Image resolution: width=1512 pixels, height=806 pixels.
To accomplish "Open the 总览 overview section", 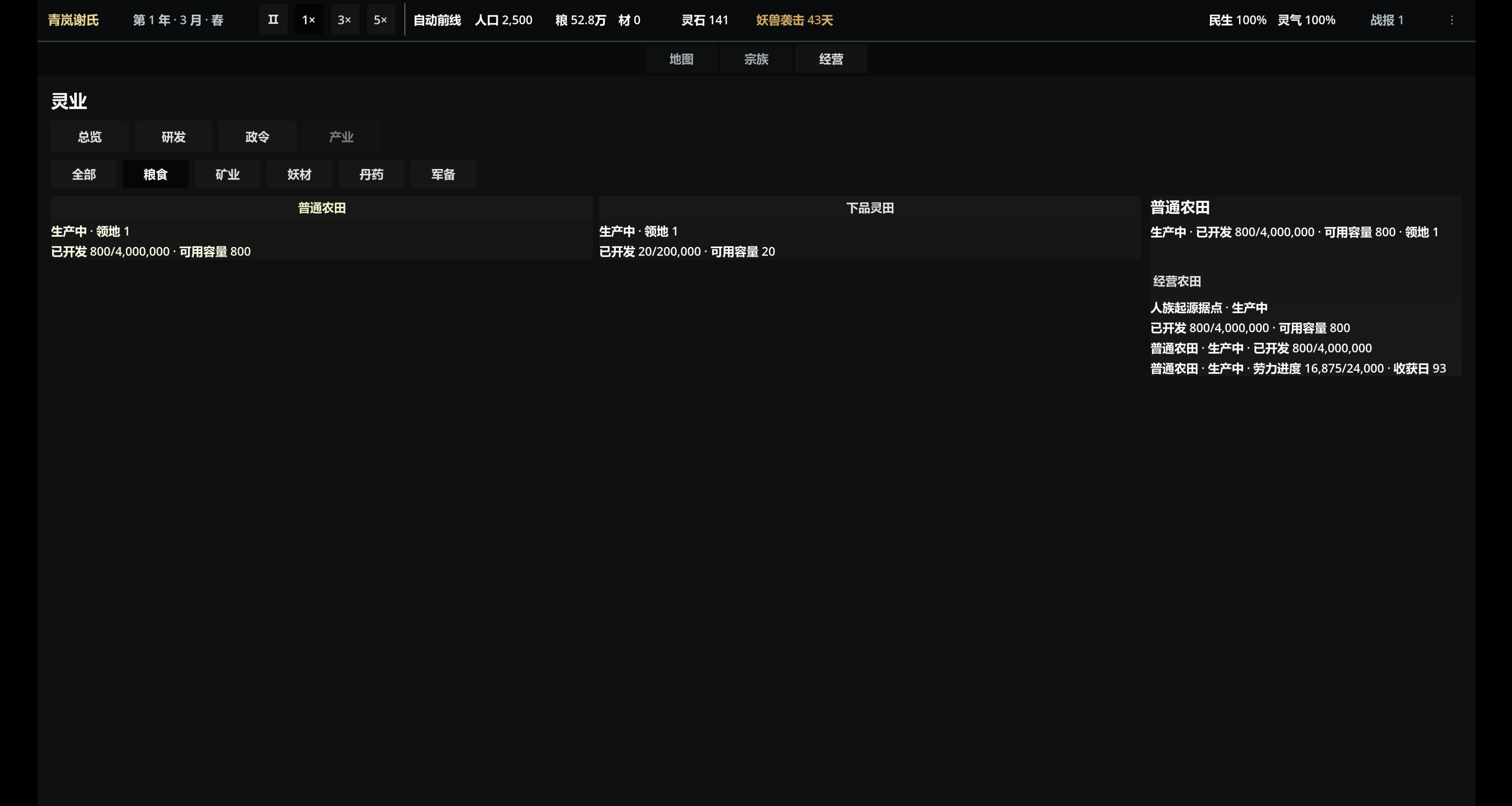I will click(89, 137).
